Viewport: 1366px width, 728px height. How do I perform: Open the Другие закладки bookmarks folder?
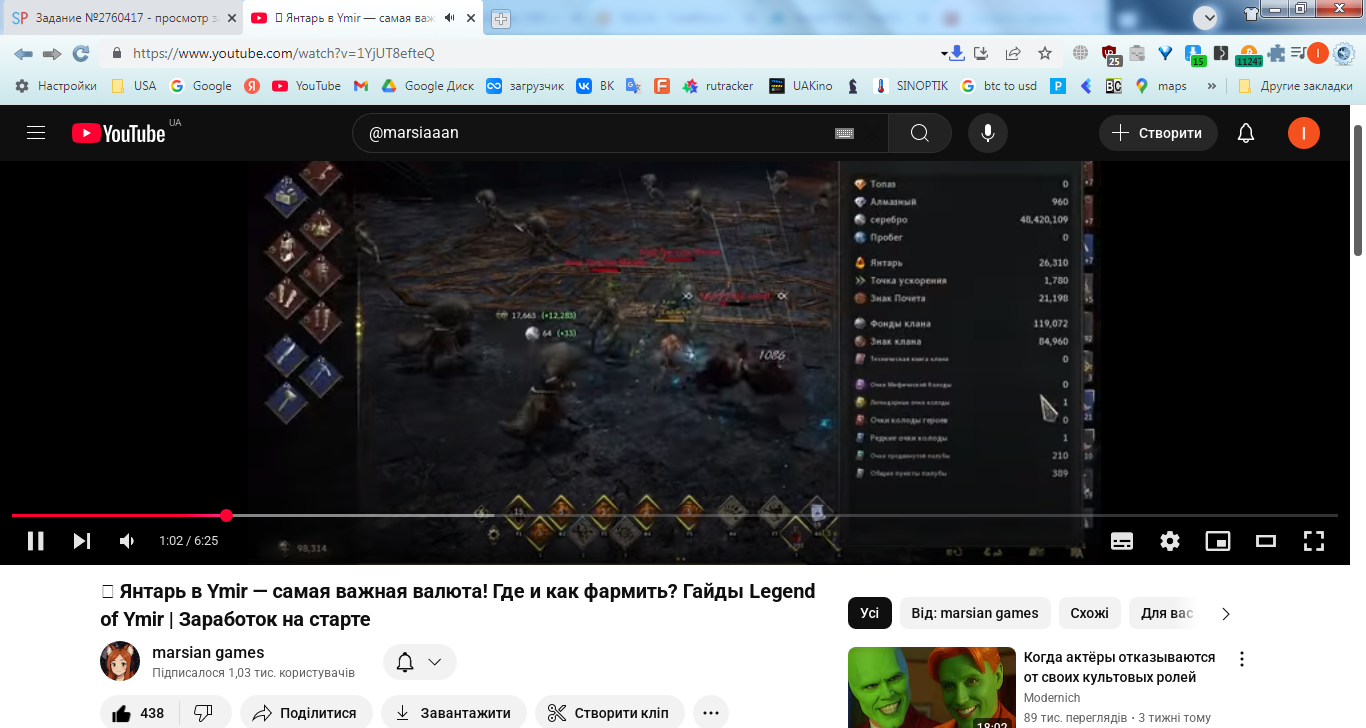pyautogui.click(x=1295, y=86)
